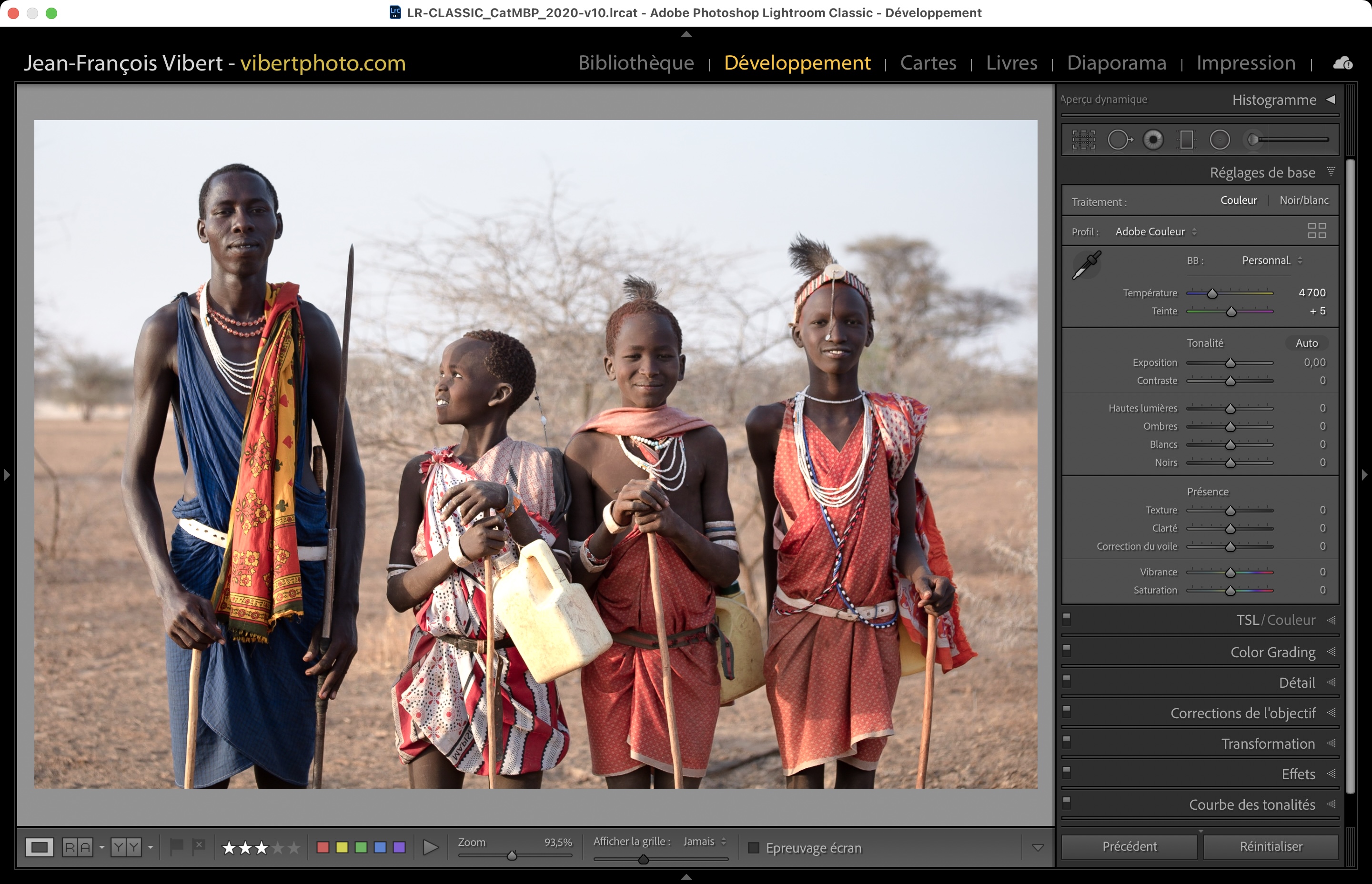Grab the white balance eyedropper
Screen dimensions: 1372x884
tap(1086, 265)
